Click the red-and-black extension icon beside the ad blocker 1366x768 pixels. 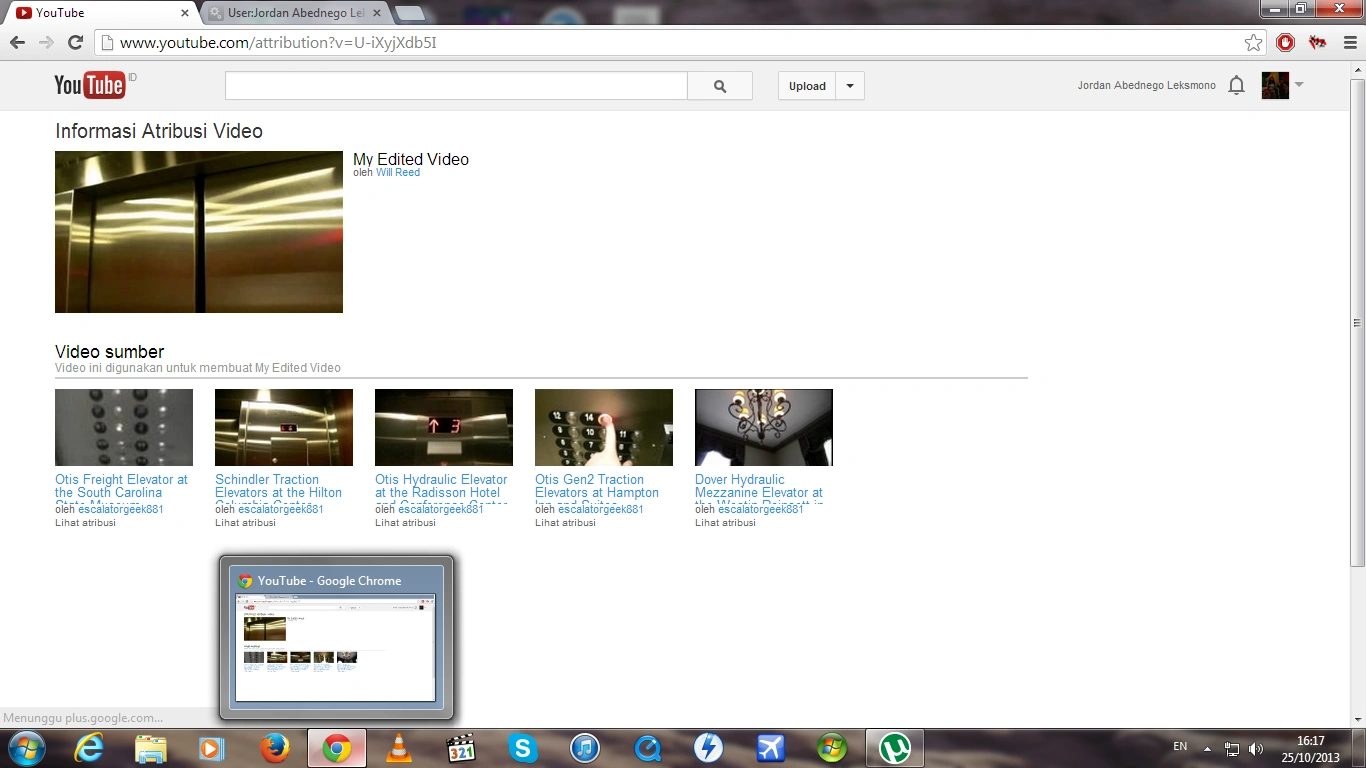pos(1318,43)
